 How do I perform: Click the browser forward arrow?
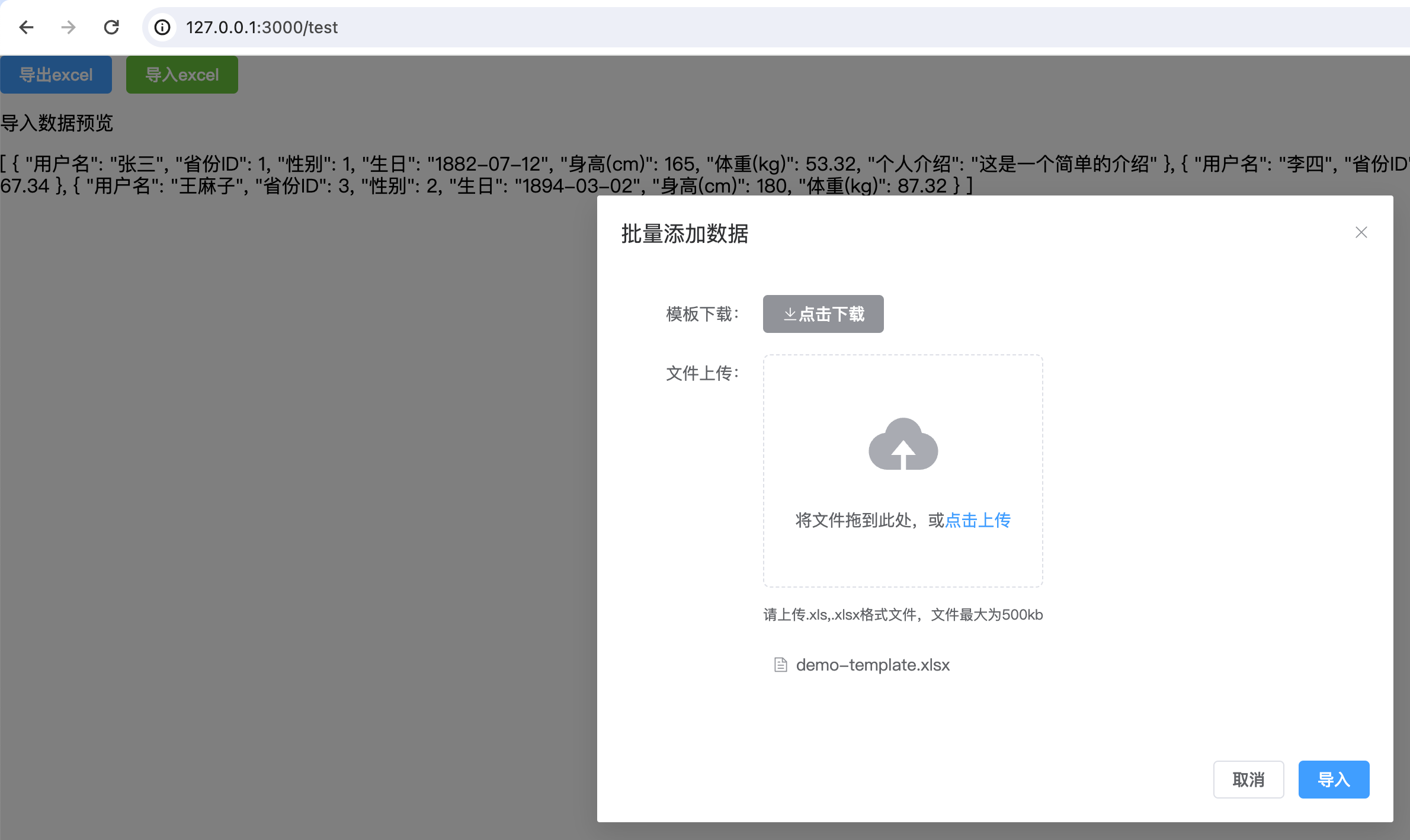click(x=69, y=27)
